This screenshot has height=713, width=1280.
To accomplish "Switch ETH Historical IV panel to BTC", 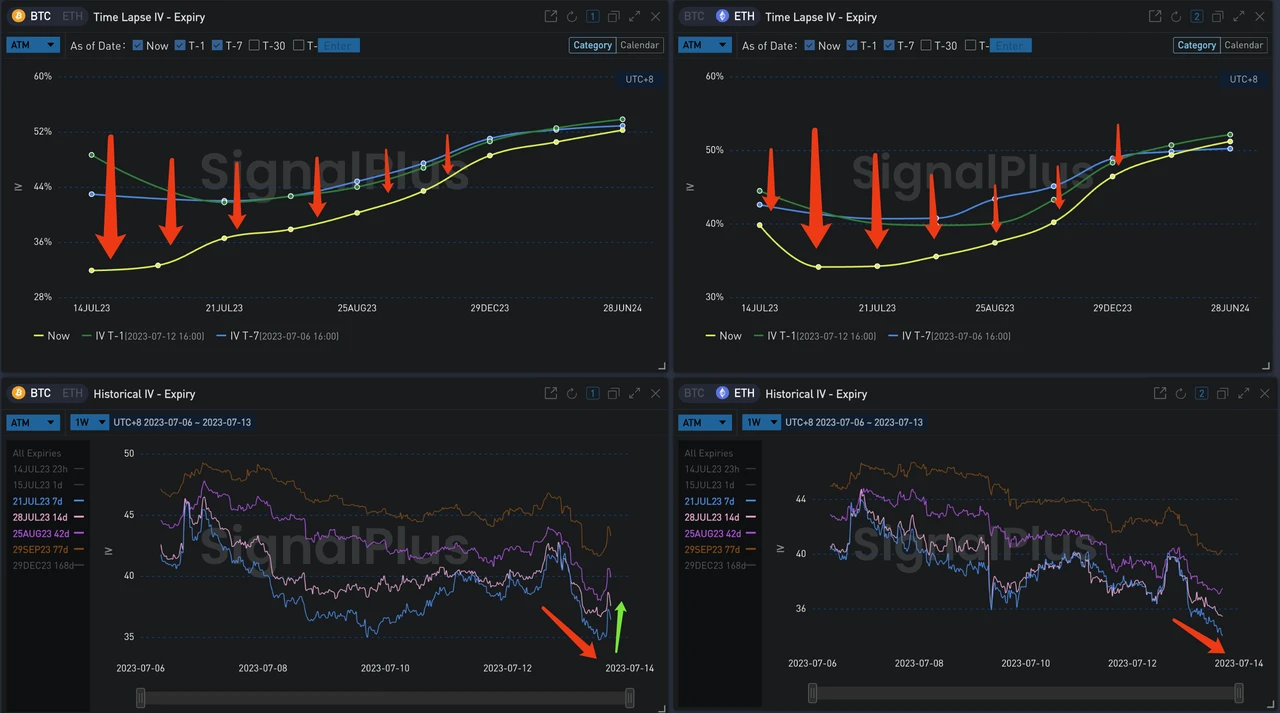I will pyautogui.click(x=694, y=394).
